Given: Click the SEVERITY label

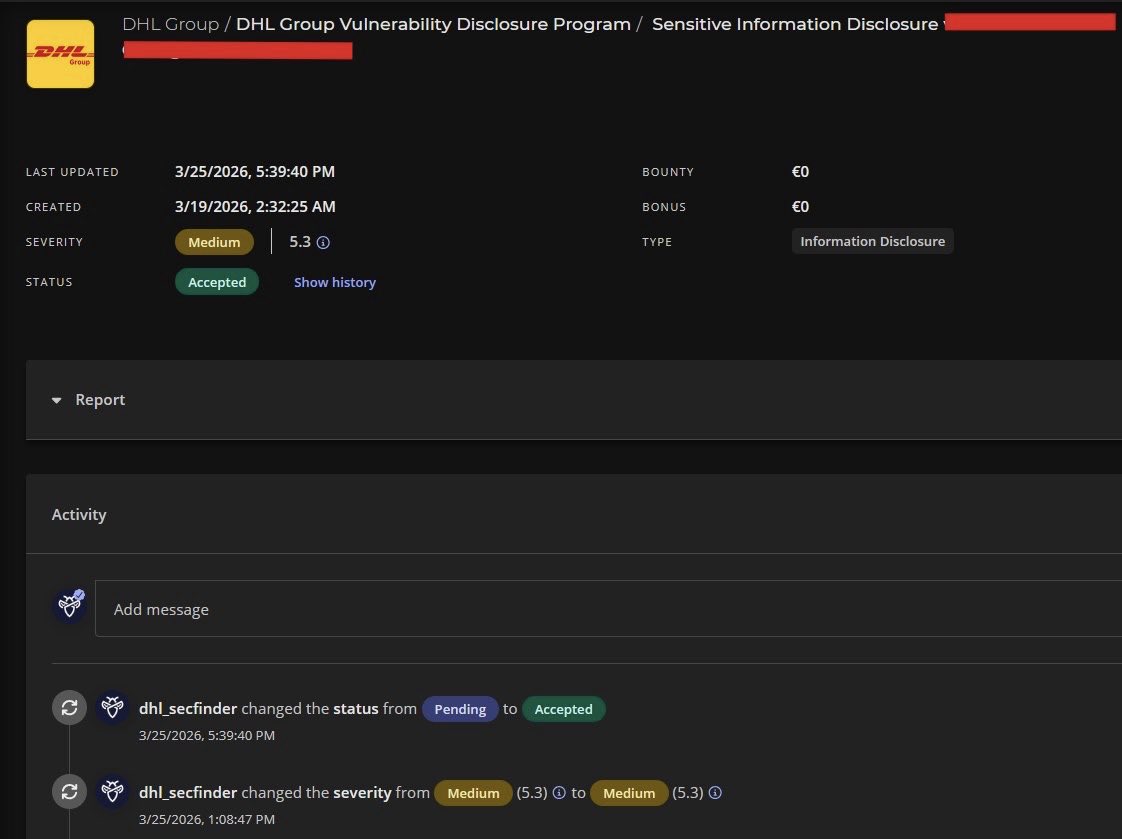Looking at the screenshot, I should pos(54,242).
